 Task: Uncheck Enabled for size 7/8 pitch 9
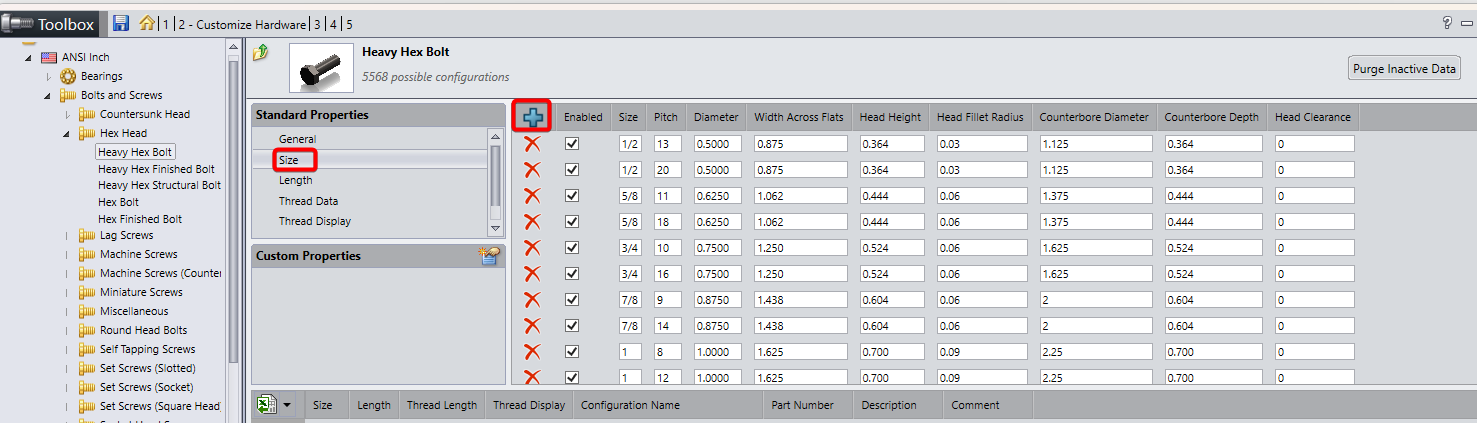(572, 299)
